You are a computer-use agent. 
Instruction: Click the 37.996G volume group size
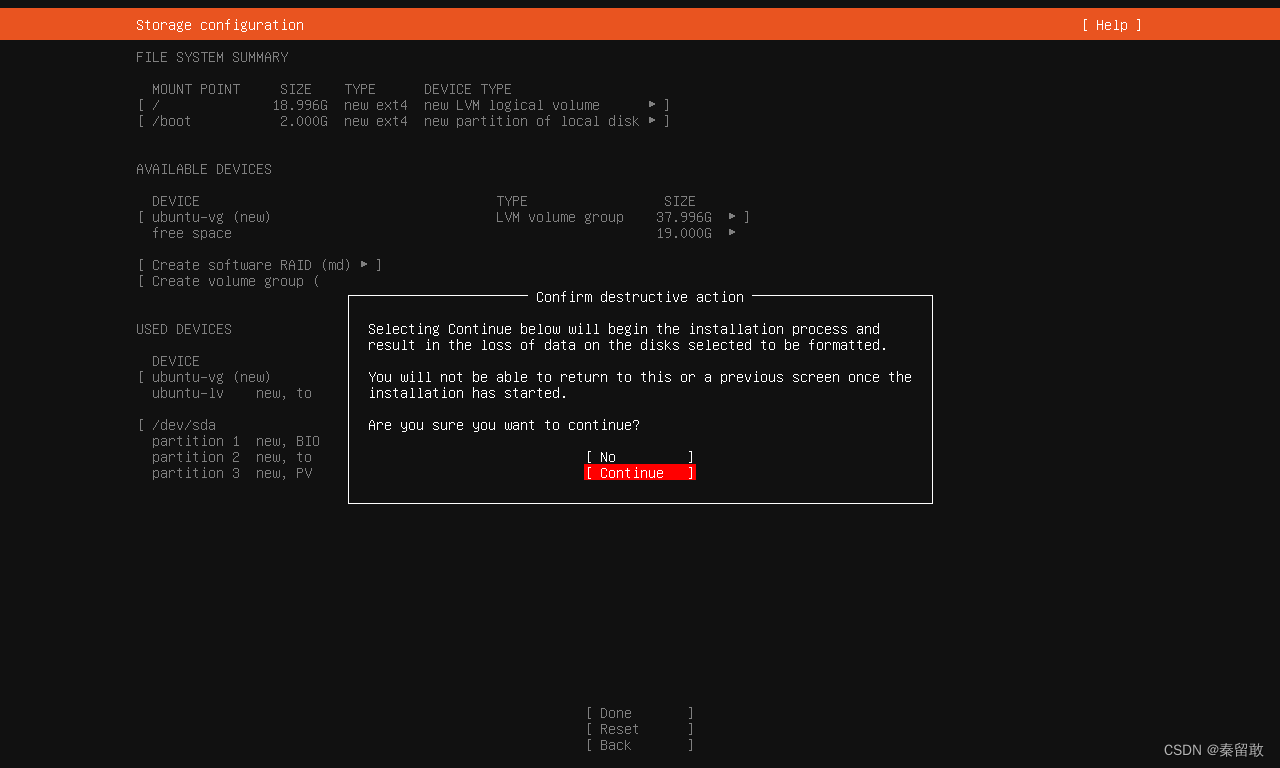click(x=684, y=217)
